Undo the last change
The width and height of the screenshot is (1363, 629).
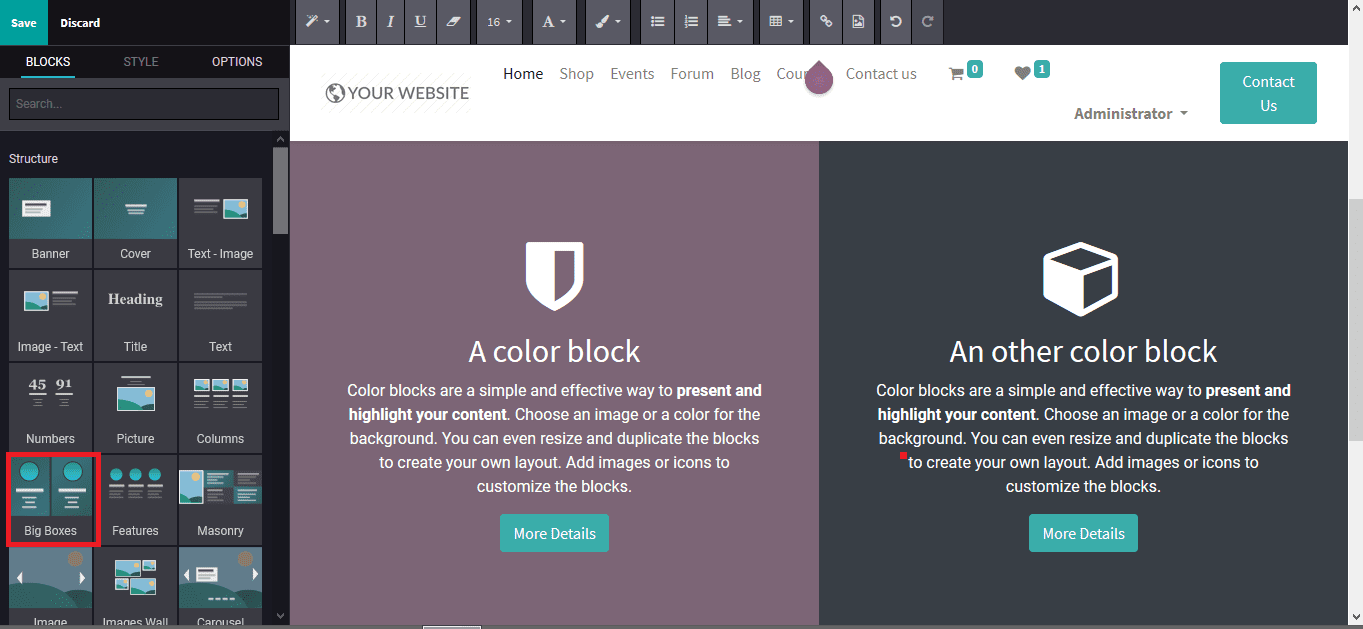894,21
